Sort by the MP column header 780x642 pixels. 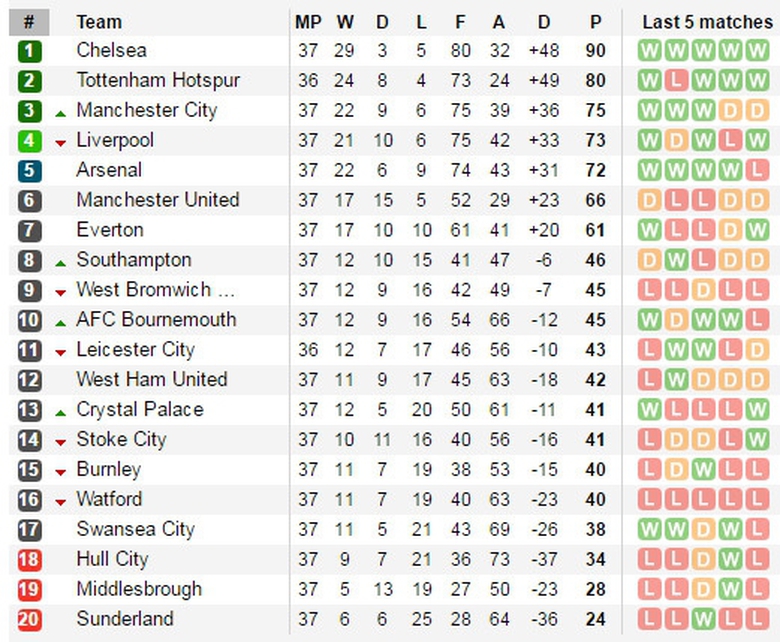pos(308,22)
